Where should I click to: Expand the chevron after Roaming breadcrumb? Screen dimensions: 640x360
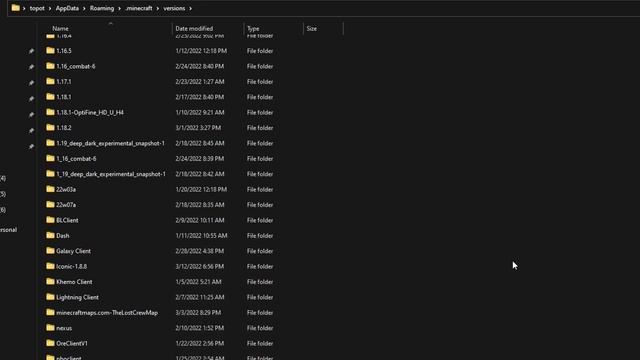point(119,8)
